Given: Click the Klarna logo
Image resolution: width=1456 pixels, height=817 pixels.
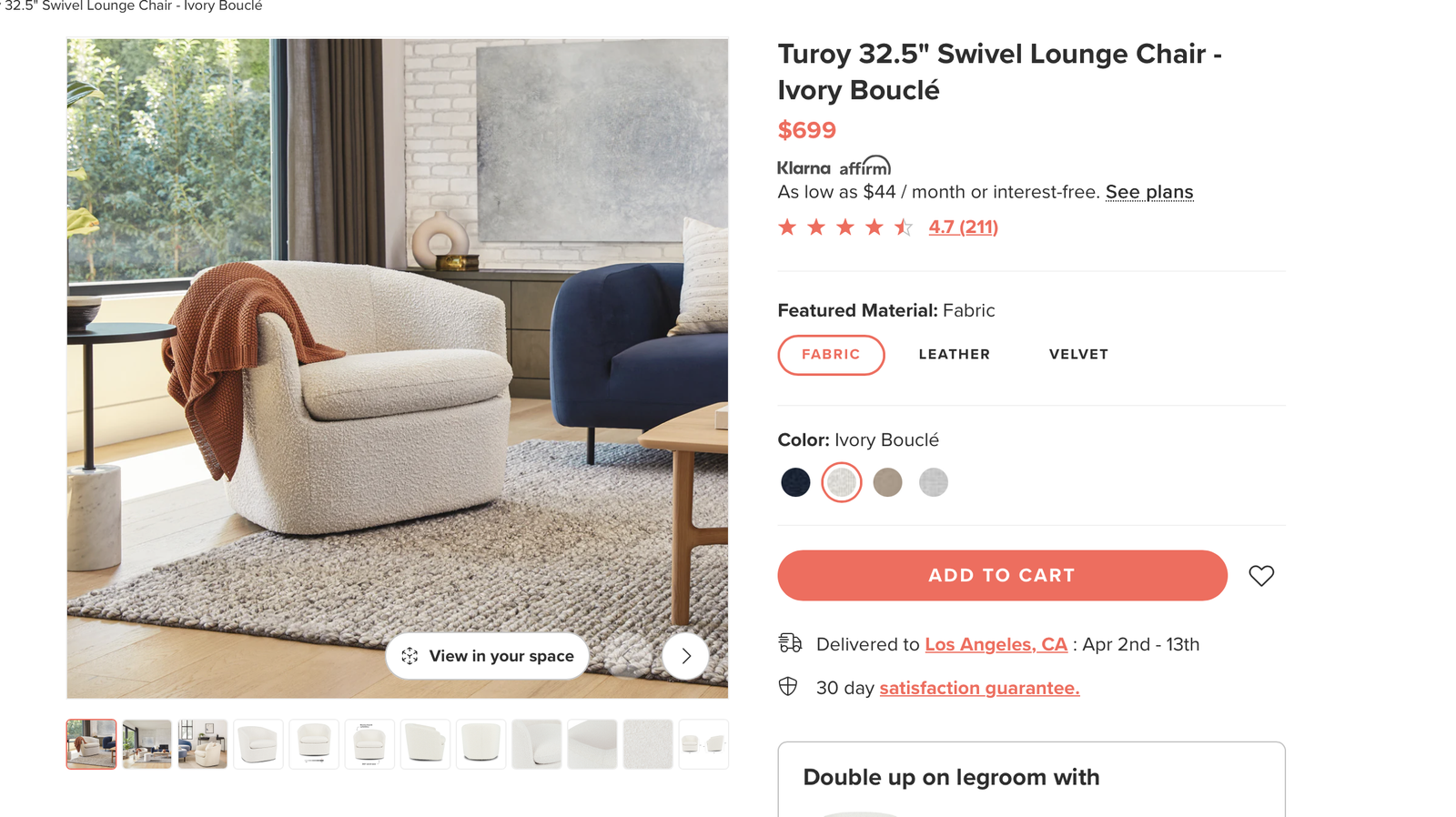Looking at the screenshot, I should click(804, 168).
